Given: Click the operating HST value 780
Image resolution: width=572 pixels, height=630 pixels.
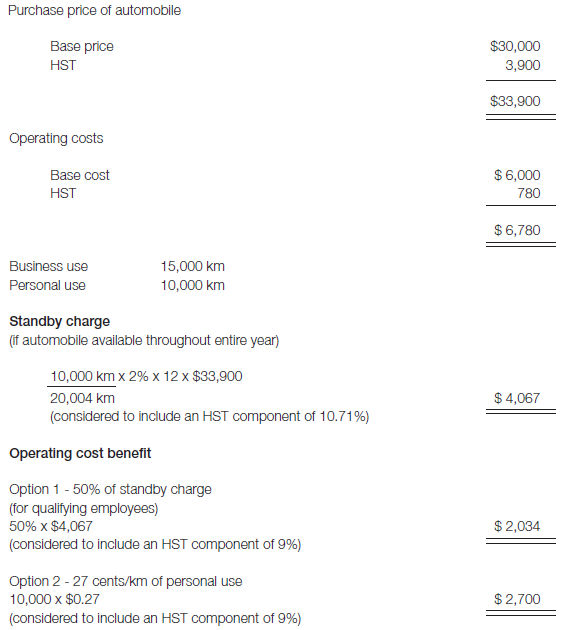Looking at the screenshot, I should click(529, 193).
